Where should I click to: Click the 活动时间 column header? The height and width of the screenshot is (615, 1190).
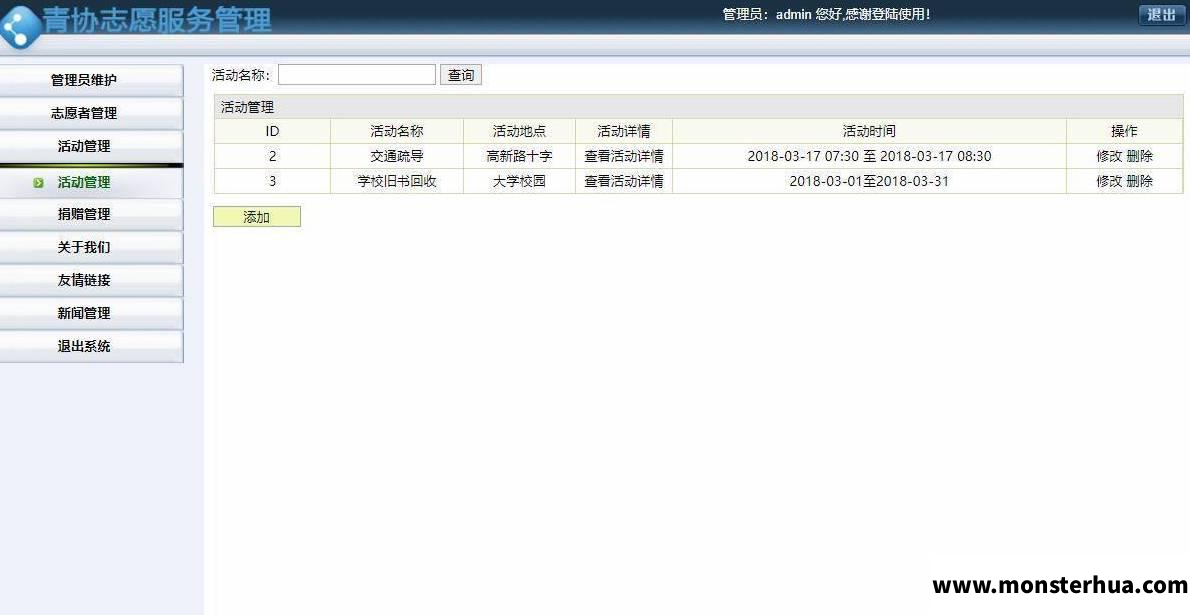(x=869, y=131)
